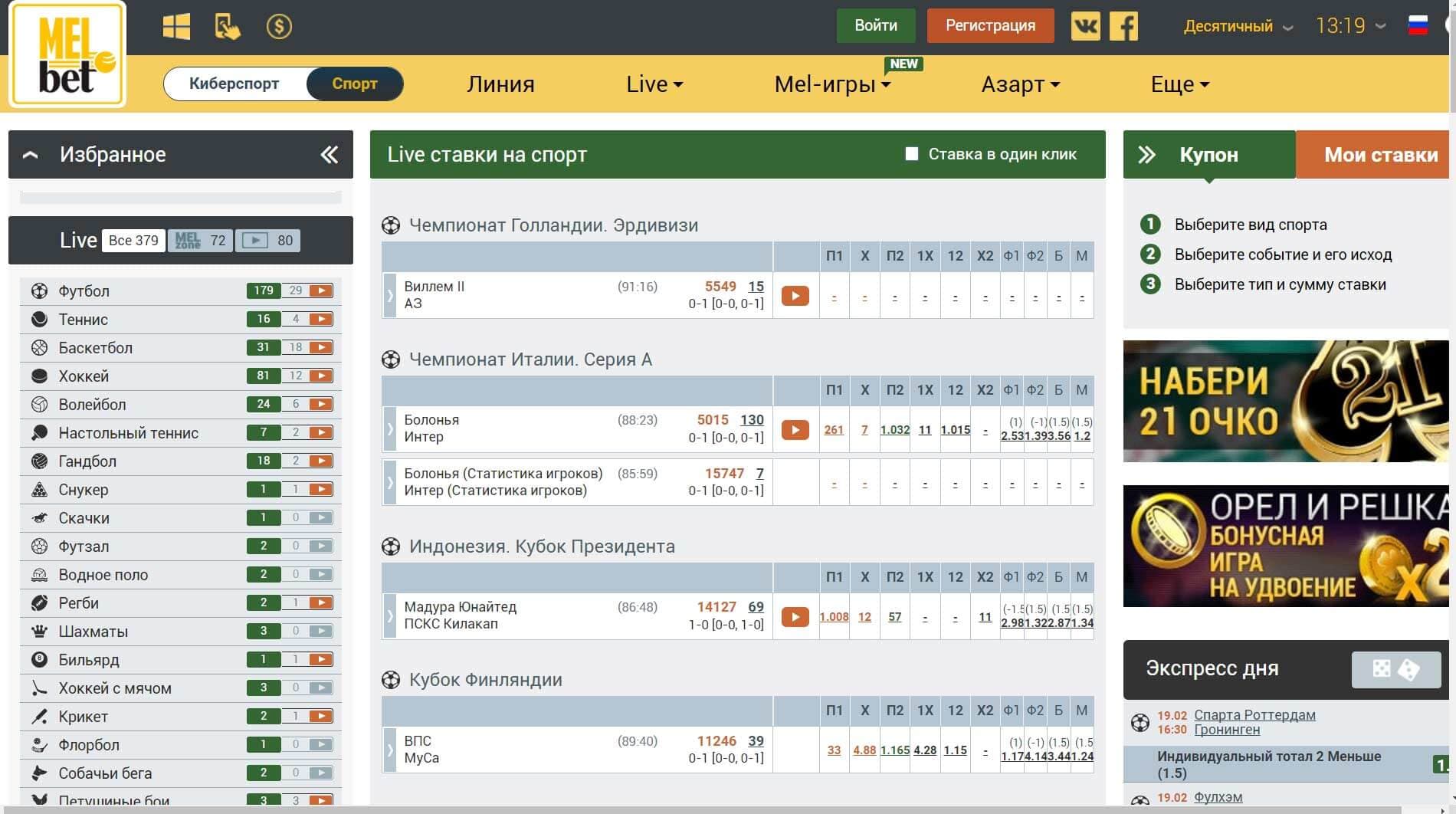Open the mobile app icon in header

(227, 26)
